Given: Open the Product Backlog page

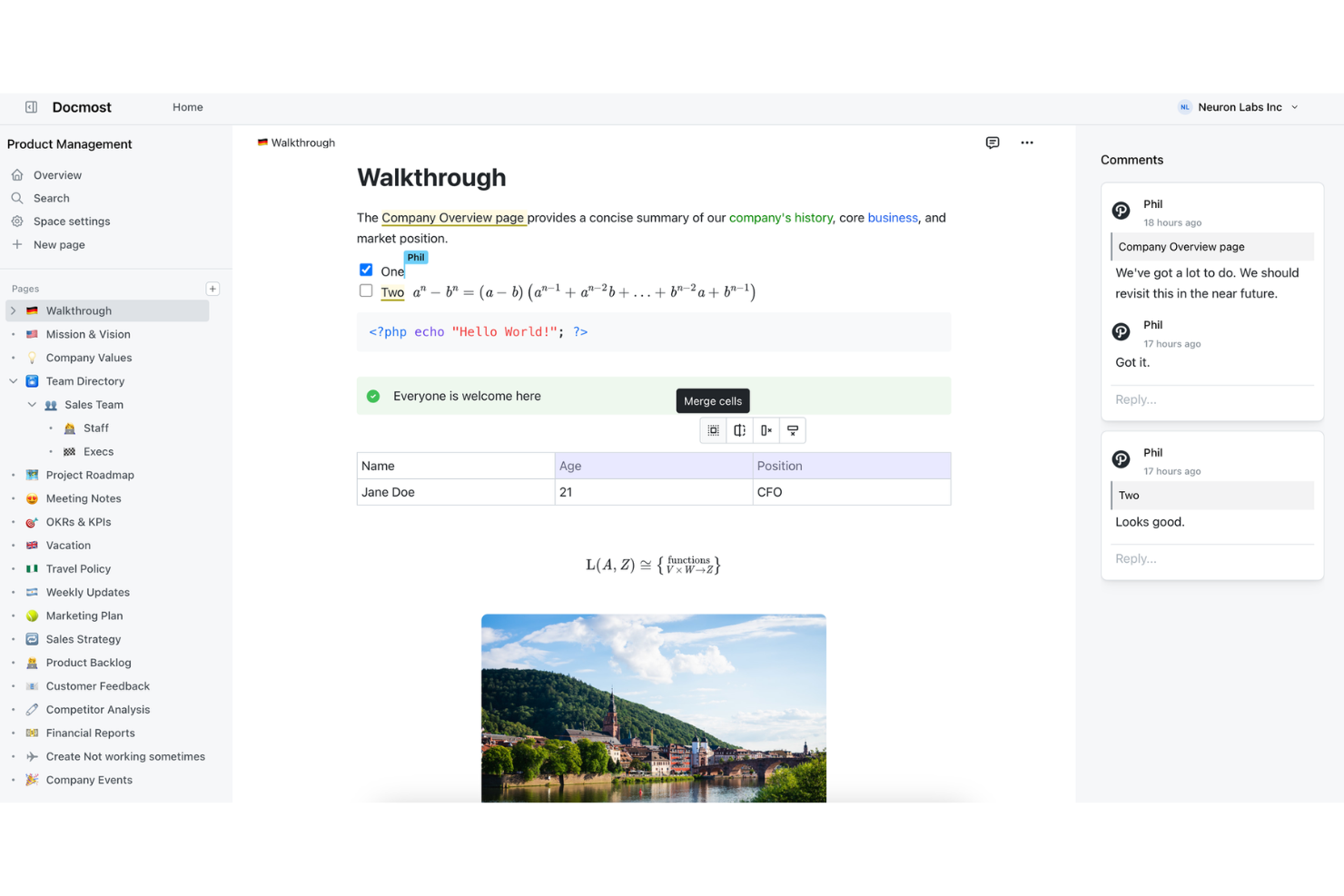Looking at the screenshot, I should [89, 663].
